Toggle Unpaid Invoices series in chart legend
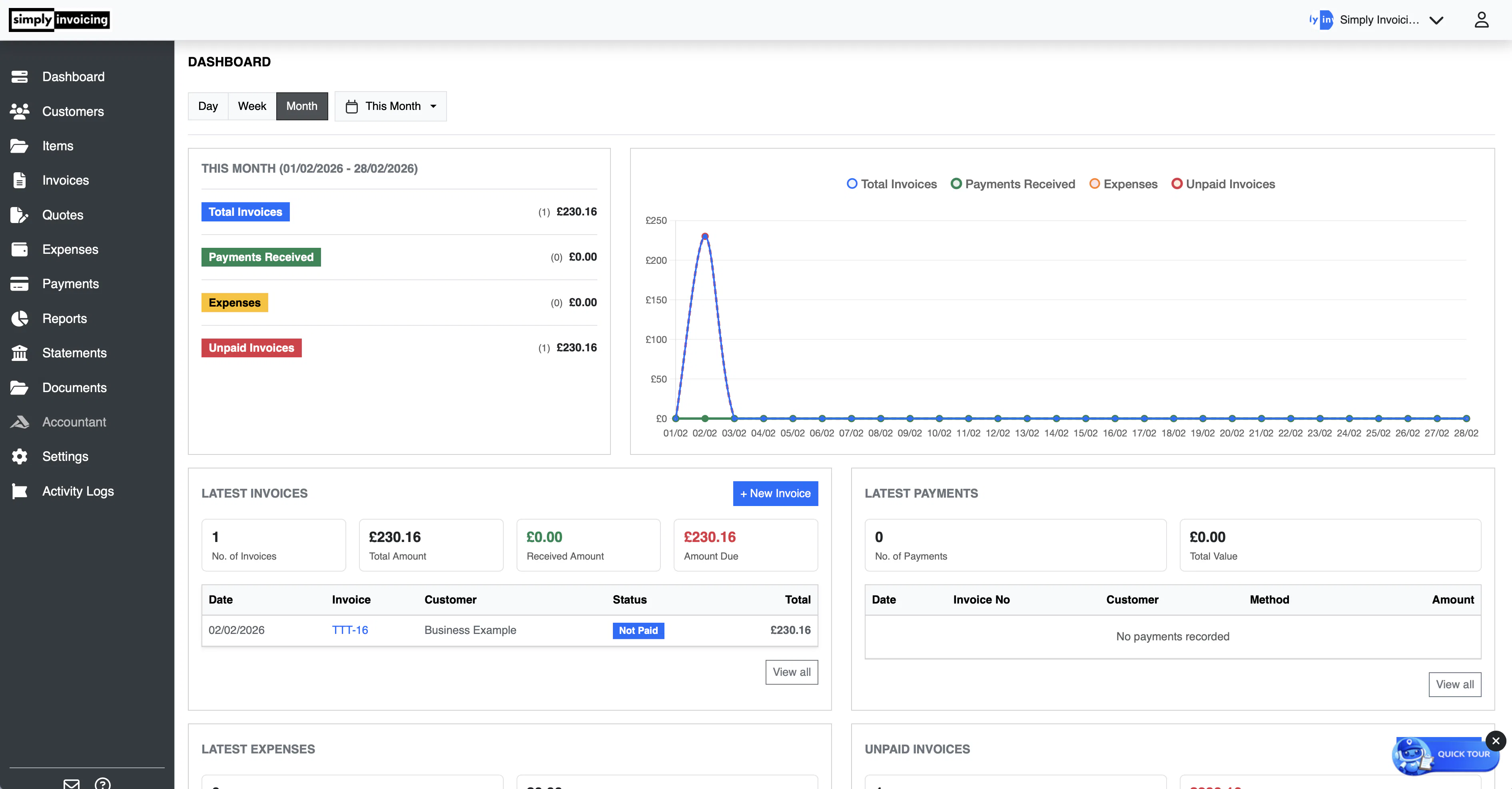The height and width of the screenshot is (789, 1512). point(1223,184)
